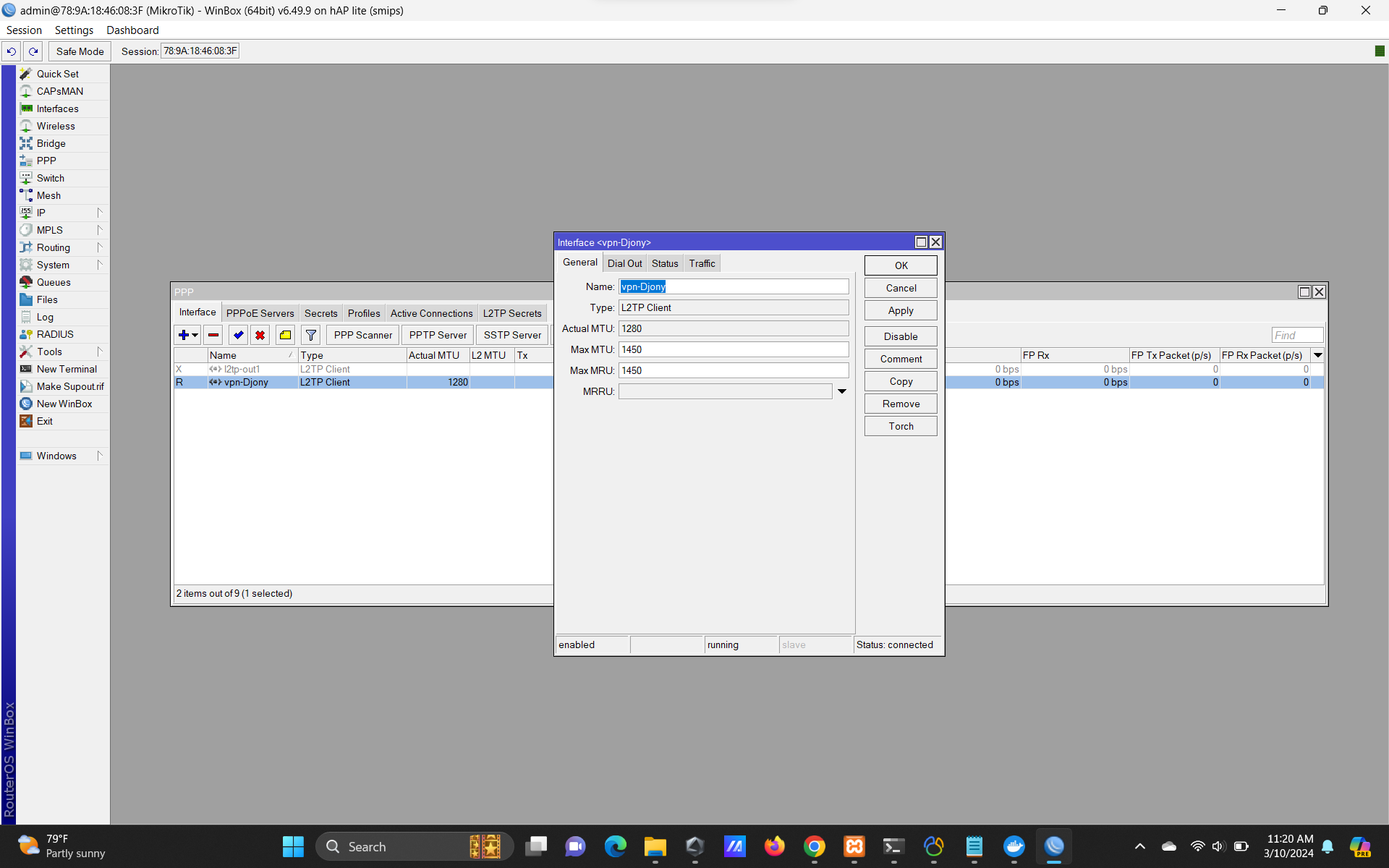Click Apply button
Screen dimensions: 1389x868
click(901, 310)
